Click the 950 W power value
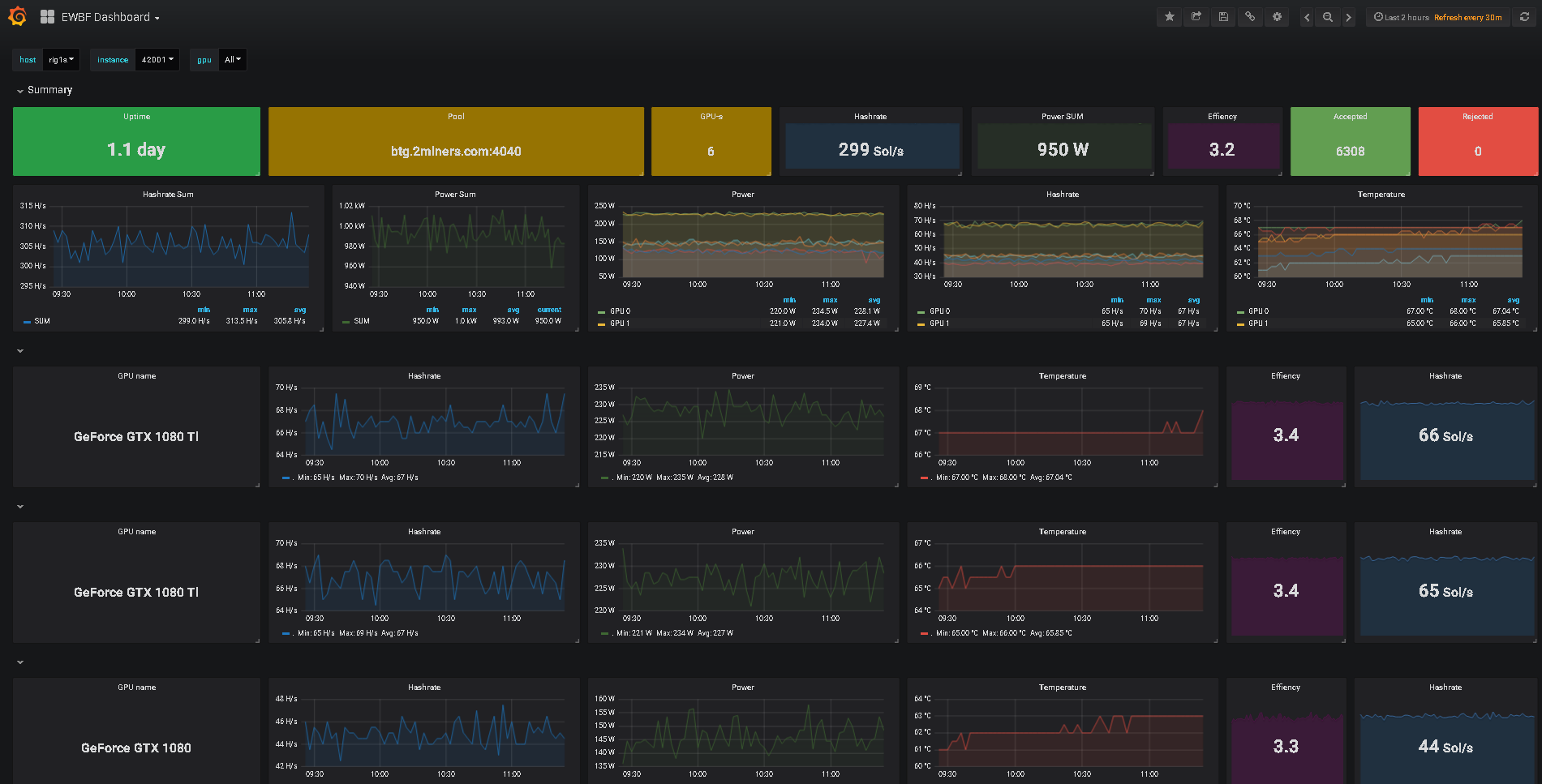 1063,149
